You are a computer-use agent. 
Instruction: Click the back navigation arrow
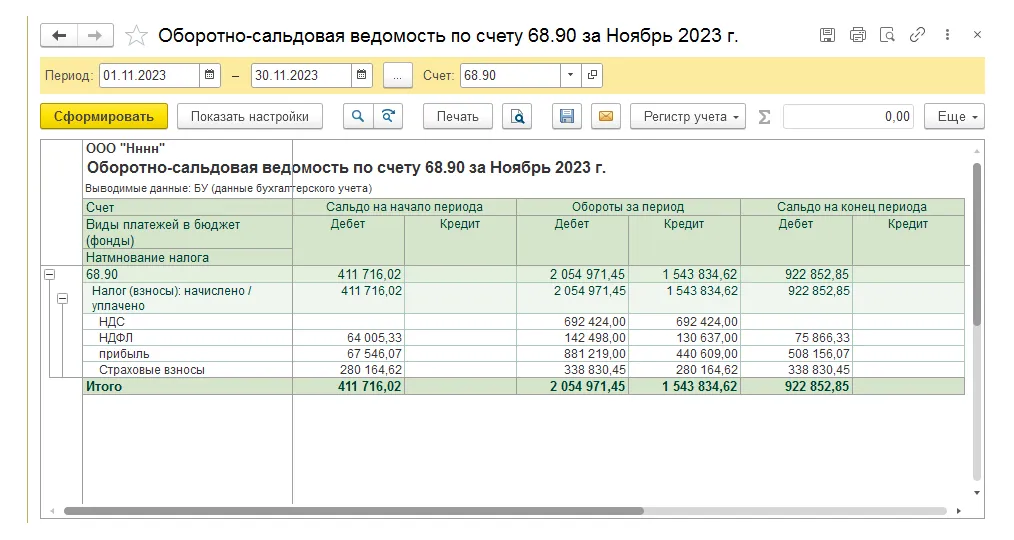point(59,36)
